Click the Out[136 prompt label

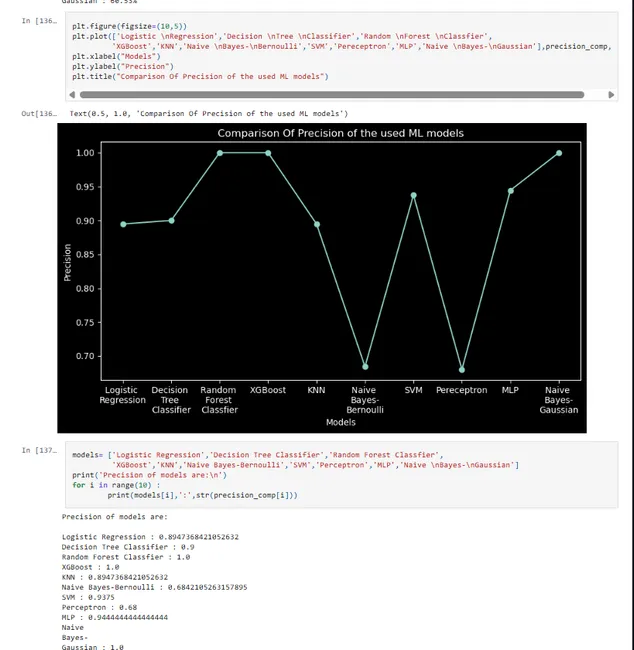coord(39,114)
